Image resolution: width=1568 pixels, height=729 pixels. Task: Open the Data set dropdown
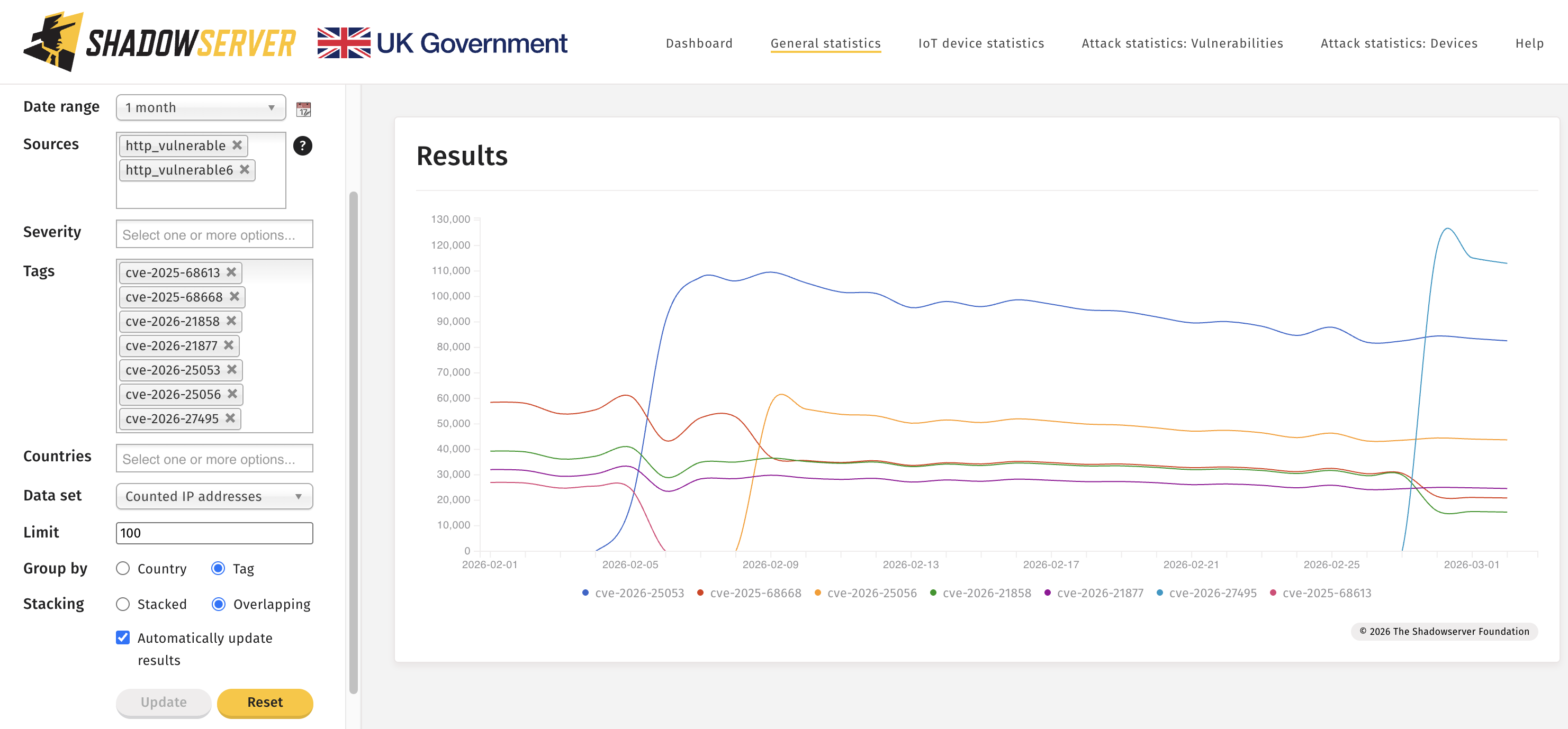coord(214,496)
